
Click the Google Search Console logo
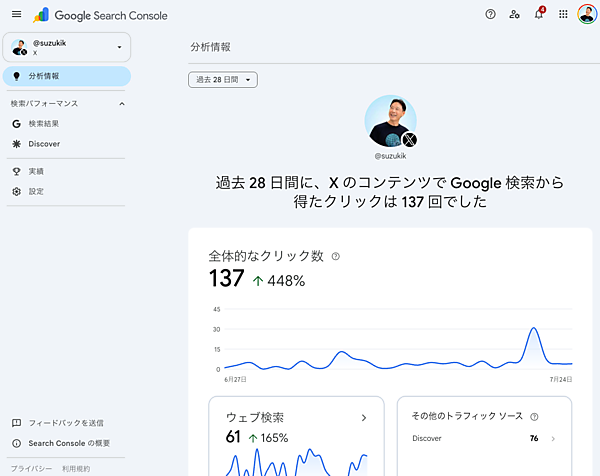click(x=100, y=15)
